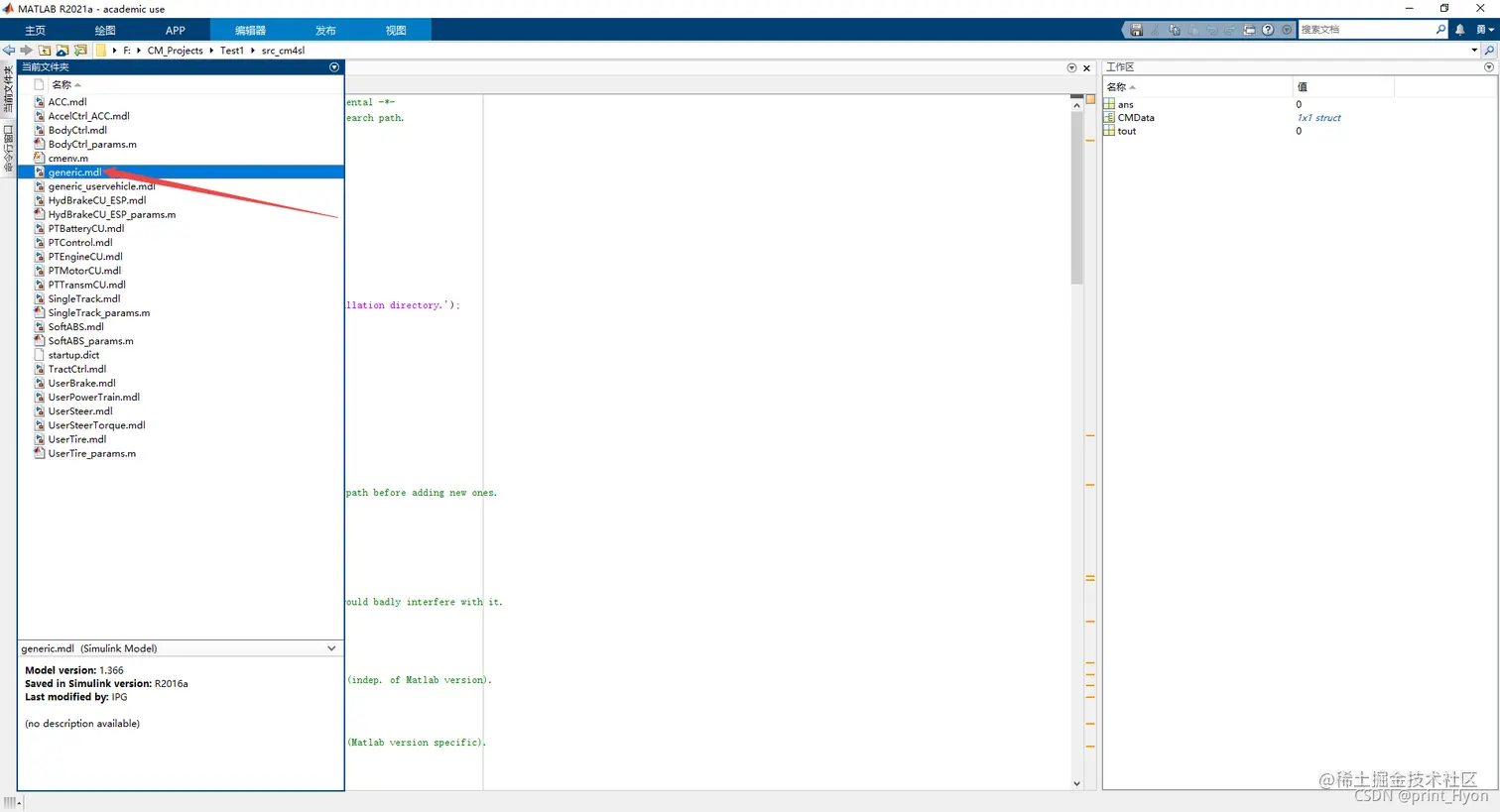The width and height of the screenshot is (1500, 812).
Task: Click the editor vertical scrollbar thumb
Action: (1076, 196)
